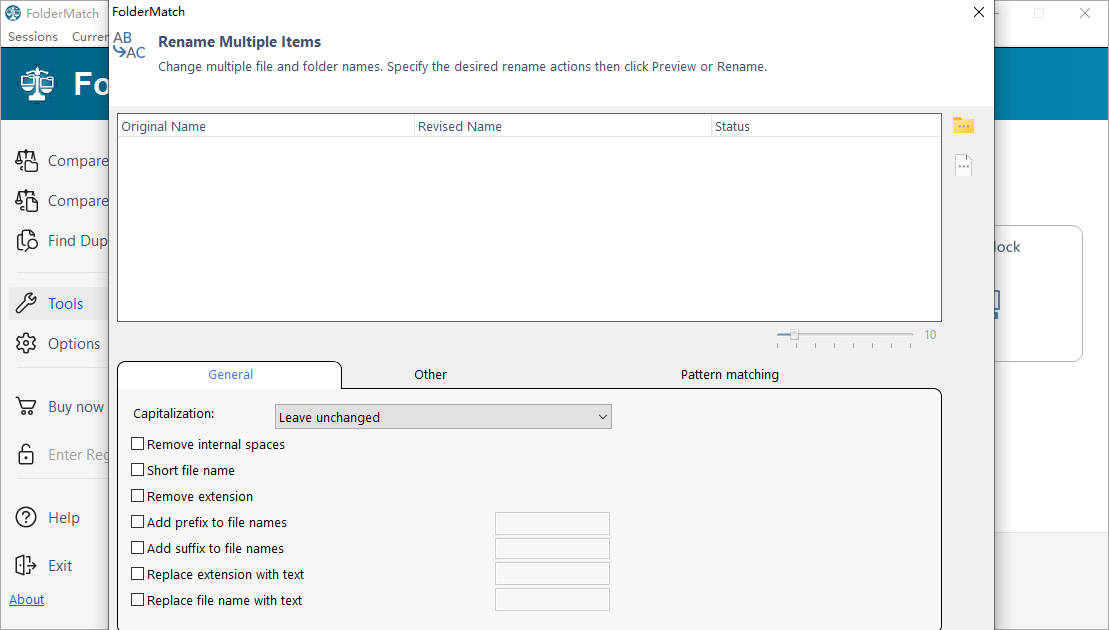Click the second Compare scales icon in the sidebar
The width and height of the screenshot is (1109, 630).
[x=26, y=201]
